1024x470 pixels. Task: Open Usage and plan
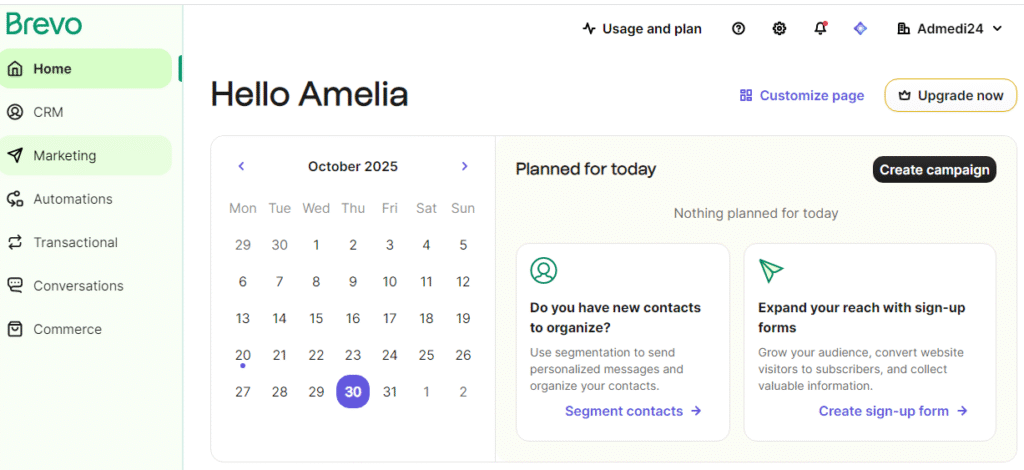click(642, 29)
